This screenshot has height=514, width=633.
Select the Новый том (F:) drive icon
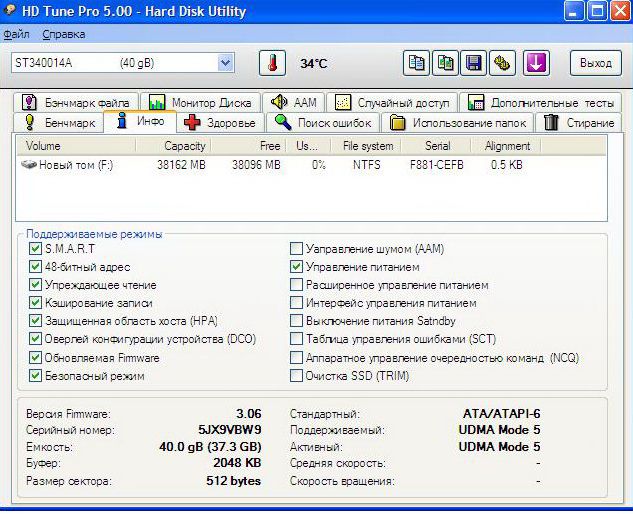point(29,165)
